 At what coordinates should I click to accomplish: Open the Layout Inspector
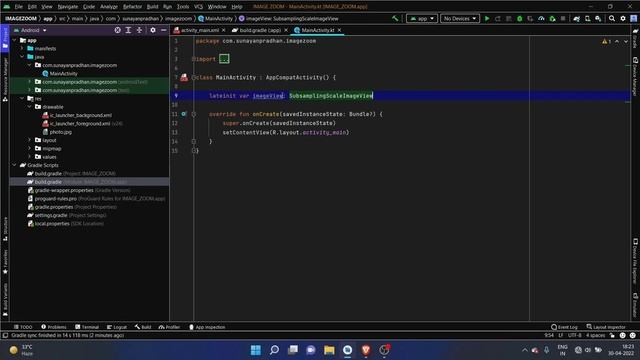(606, 327)
